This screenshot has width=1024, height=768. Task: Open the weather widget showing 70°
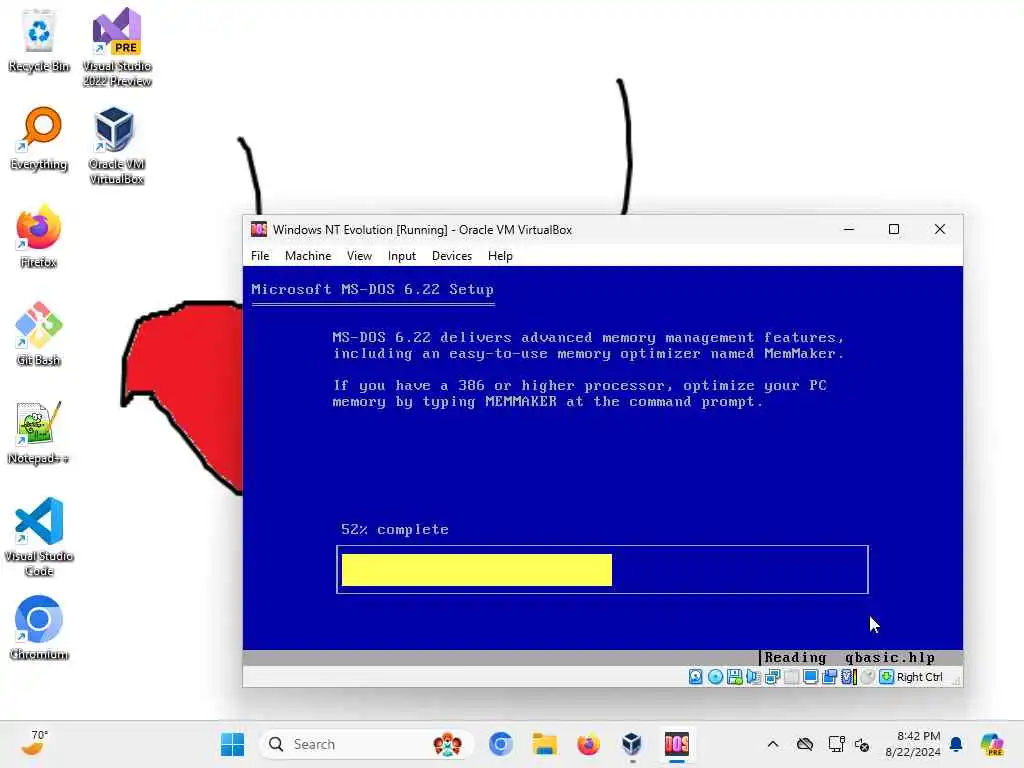tap(35, 743)
